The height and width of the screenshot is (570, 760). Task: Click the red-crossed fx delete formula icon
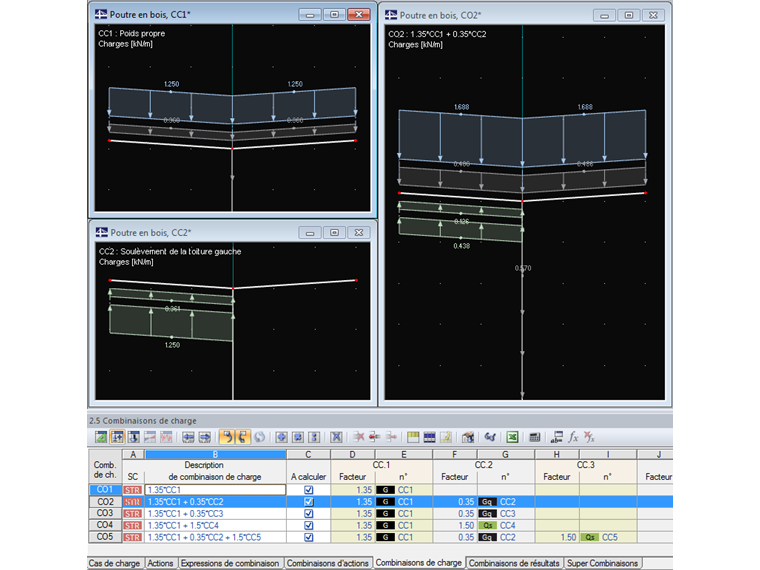589,437
